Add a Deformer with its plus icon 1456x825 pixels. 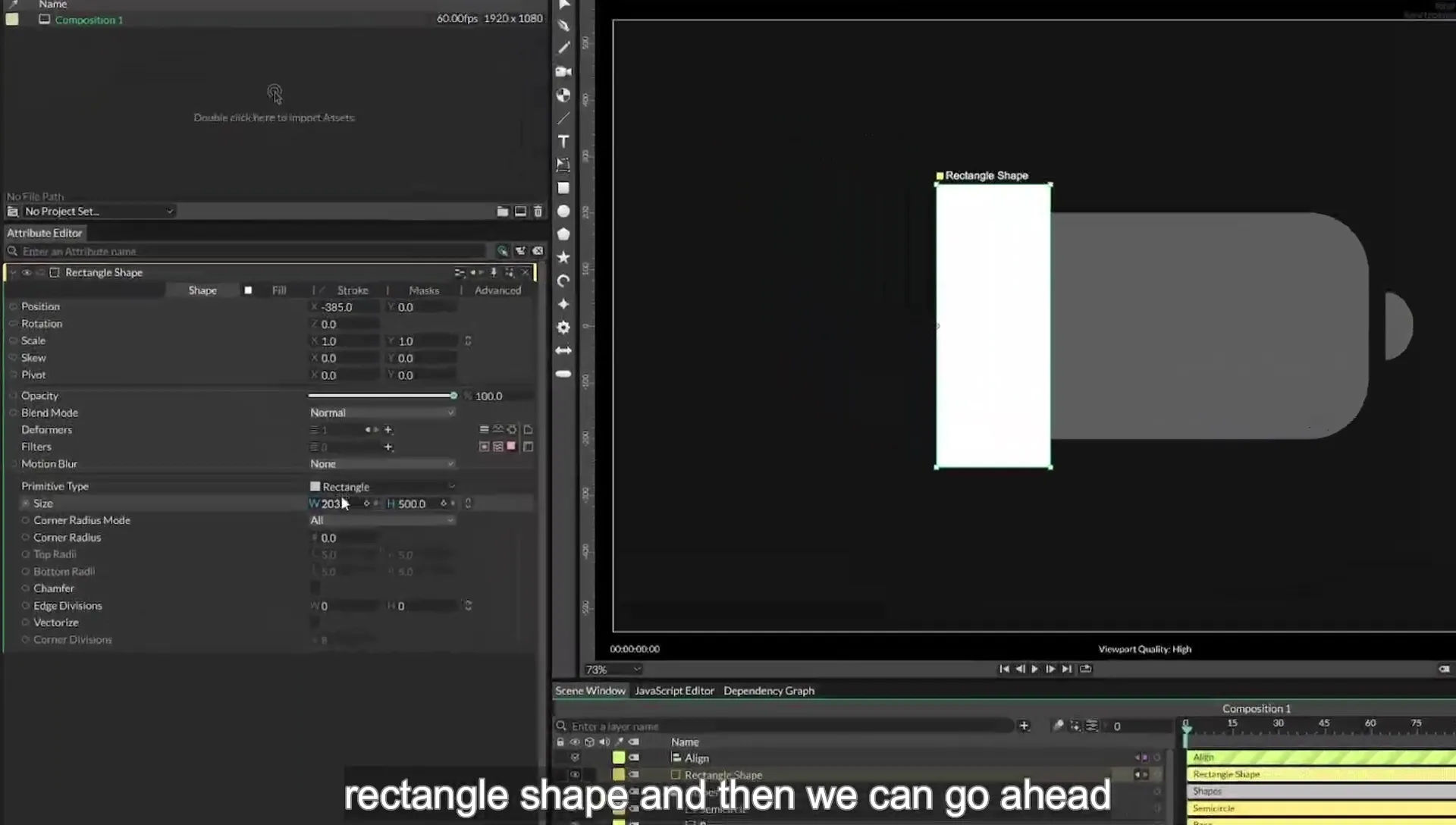[388, 430]
